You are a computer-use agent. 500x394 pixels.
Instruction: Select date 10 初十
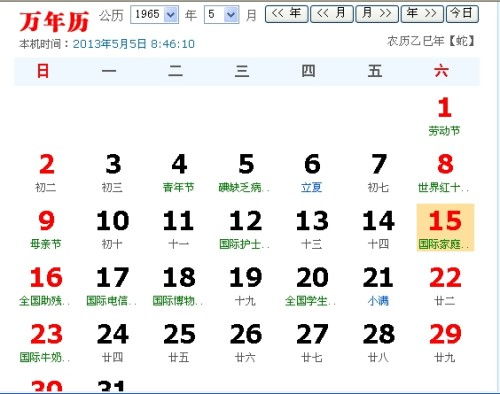(113, 229)
